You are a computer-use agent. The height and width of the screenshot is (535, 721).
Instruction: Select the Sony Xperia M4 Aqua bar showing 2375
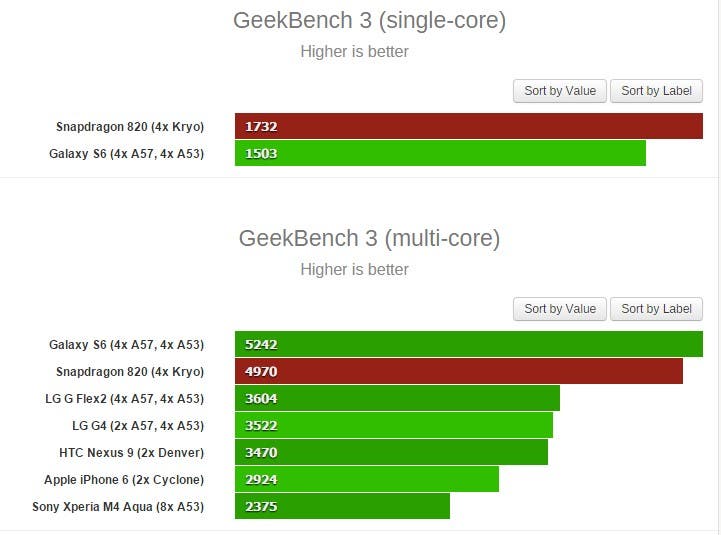[342, 506]
